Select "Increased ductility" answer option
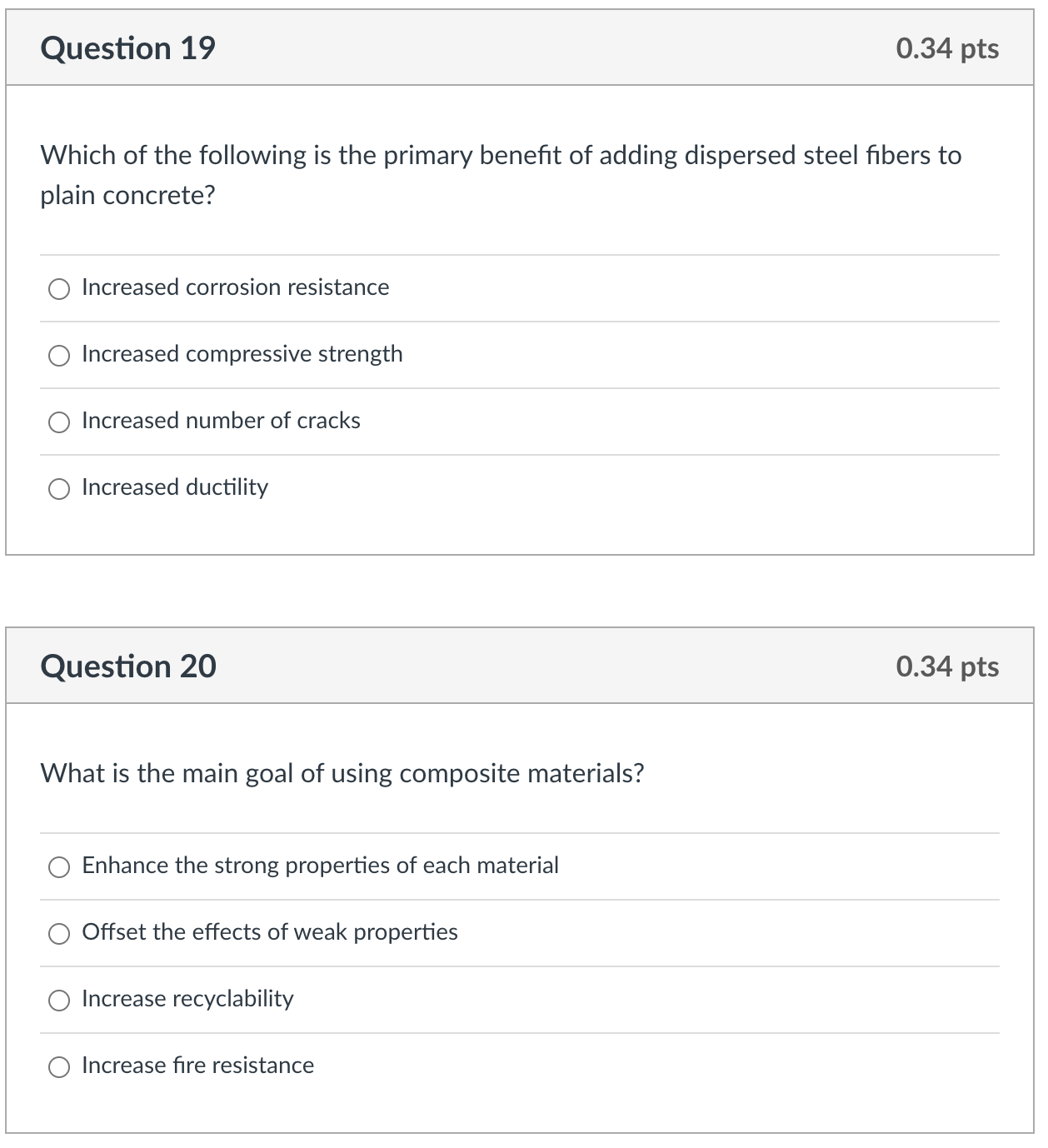The height and width of the screenshot is (1148, 1048). [59, 489]
